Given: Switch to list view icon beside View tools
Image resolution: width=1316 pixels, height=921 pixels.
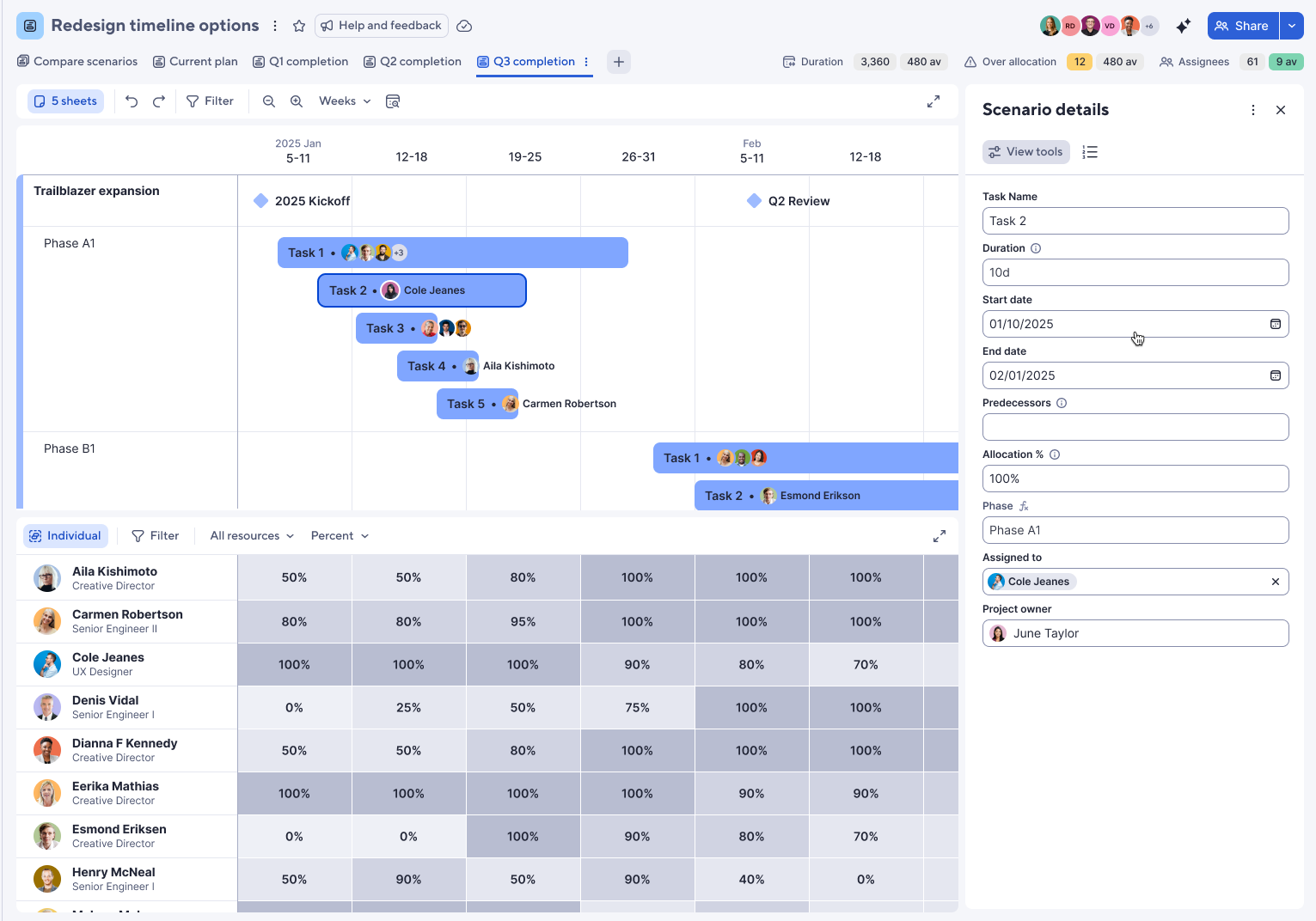Looking at the screenshot, I should (1090, 152).
